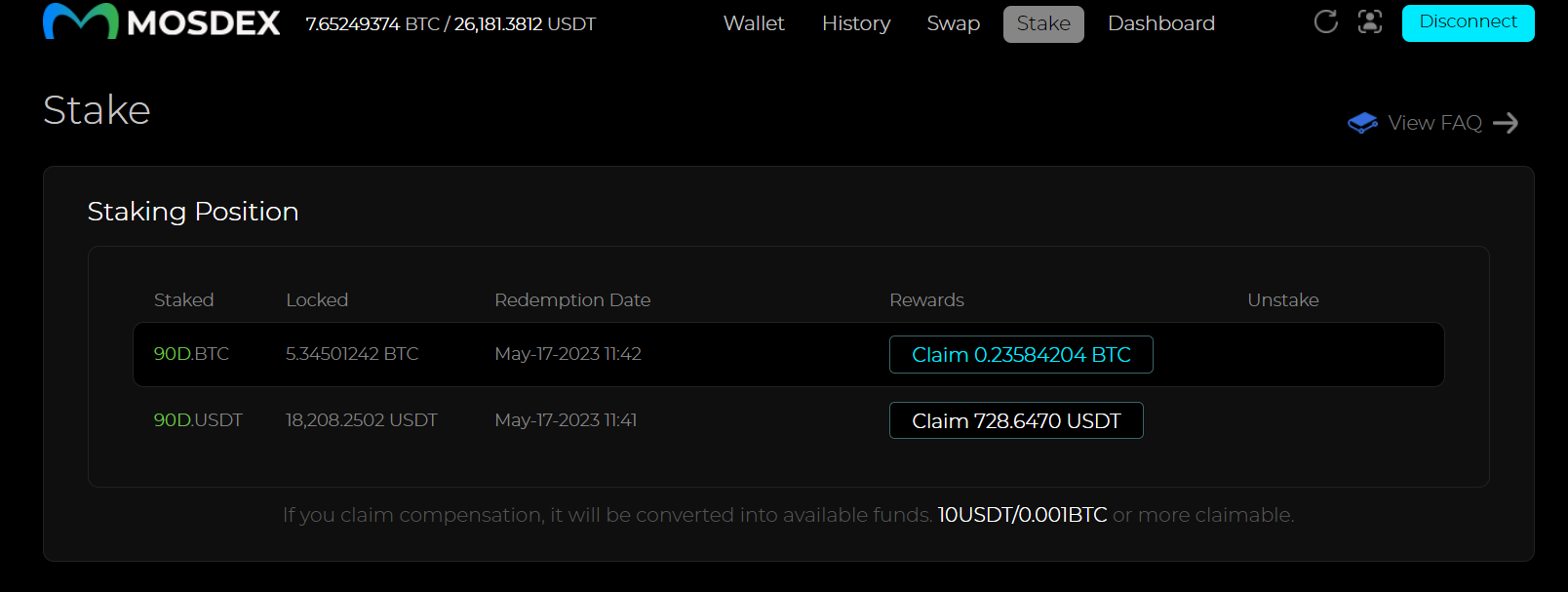The height and width of the screenshot is (592, 1568).
Task: Click the blue FAQ graduation cap icon
Action: click(1362, 123)
